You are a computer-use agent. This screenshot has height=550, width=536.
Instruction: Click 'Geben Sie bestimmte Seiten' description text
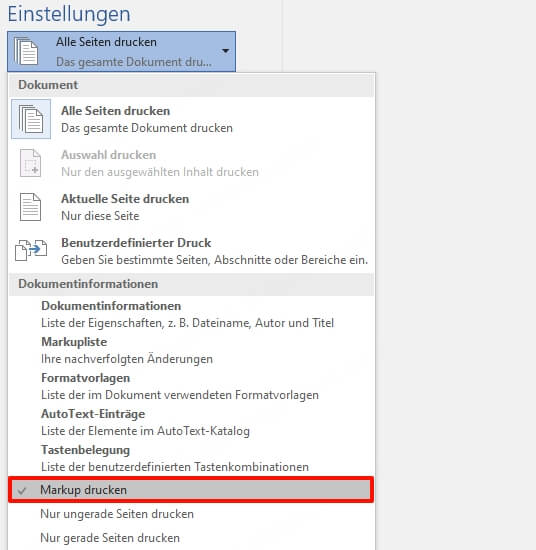click(215, 260)
